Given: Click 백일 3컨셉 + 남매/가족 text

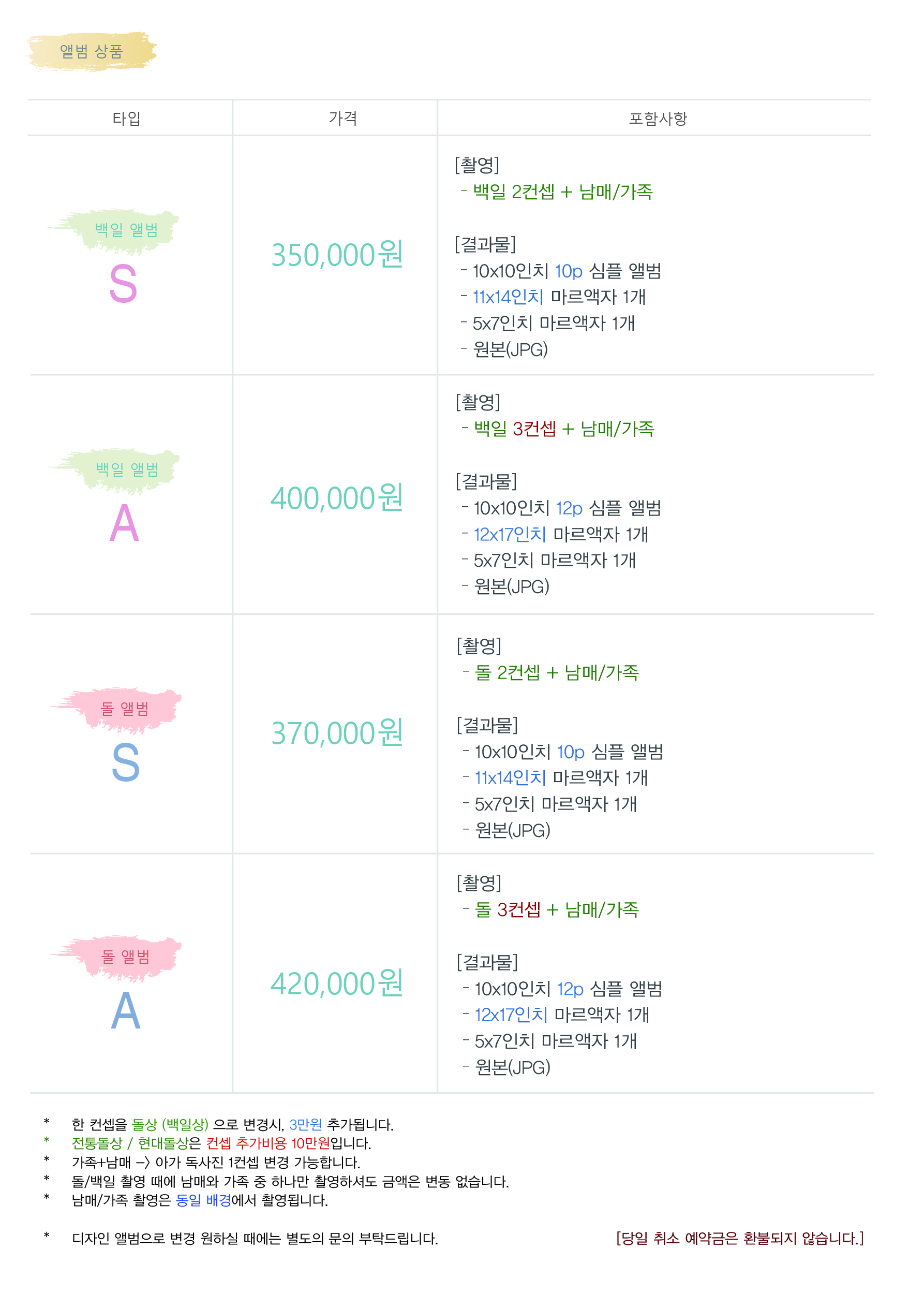Looking at the screenshot, I should [x=564, y=429].
